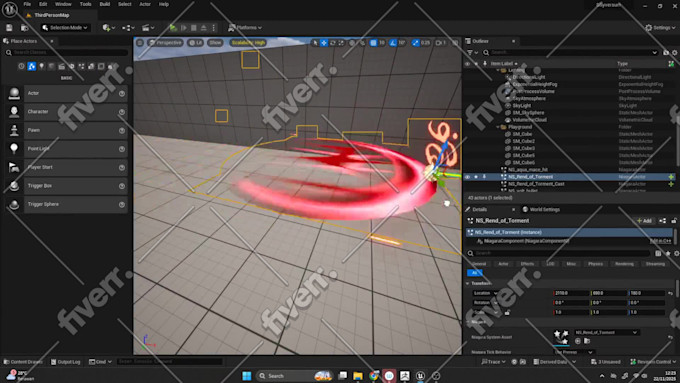Viewport: 680px width, 383px height.
Task: Select the Cinematic category icon
Action: [x=62, y=66]
